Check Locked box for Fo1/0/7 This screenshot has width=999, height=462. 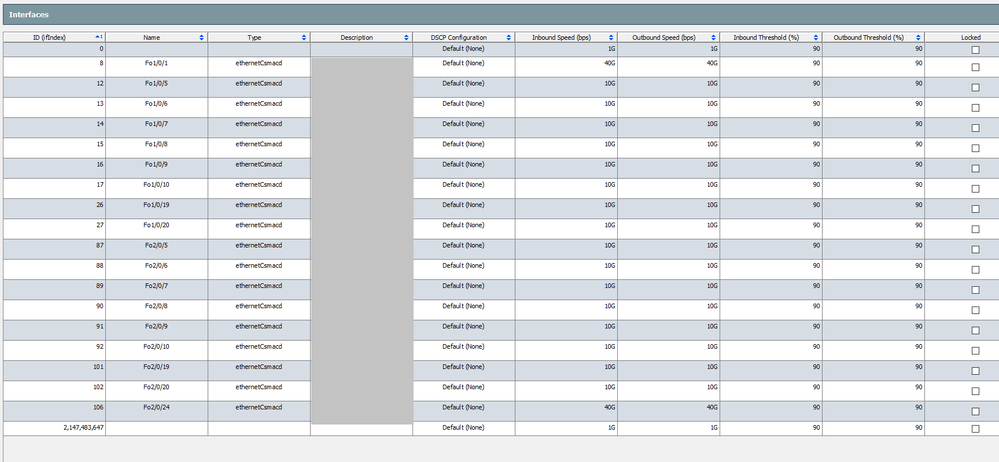coord(975,127)
